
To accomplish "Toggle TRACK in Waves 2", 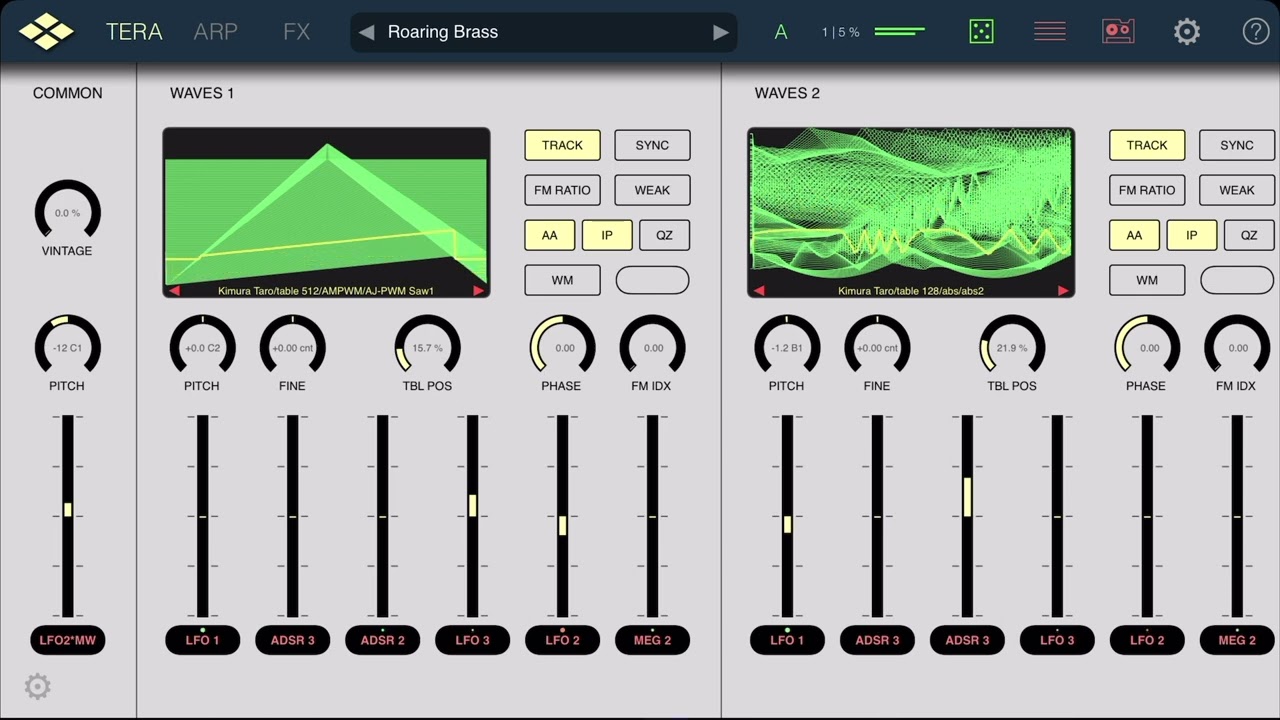I will click(1147, 145).
